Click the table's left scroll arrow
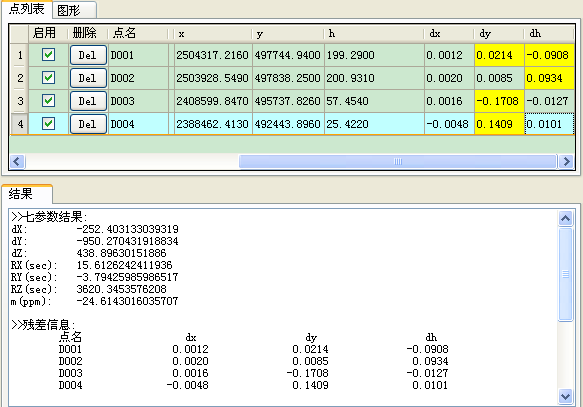 17,162
